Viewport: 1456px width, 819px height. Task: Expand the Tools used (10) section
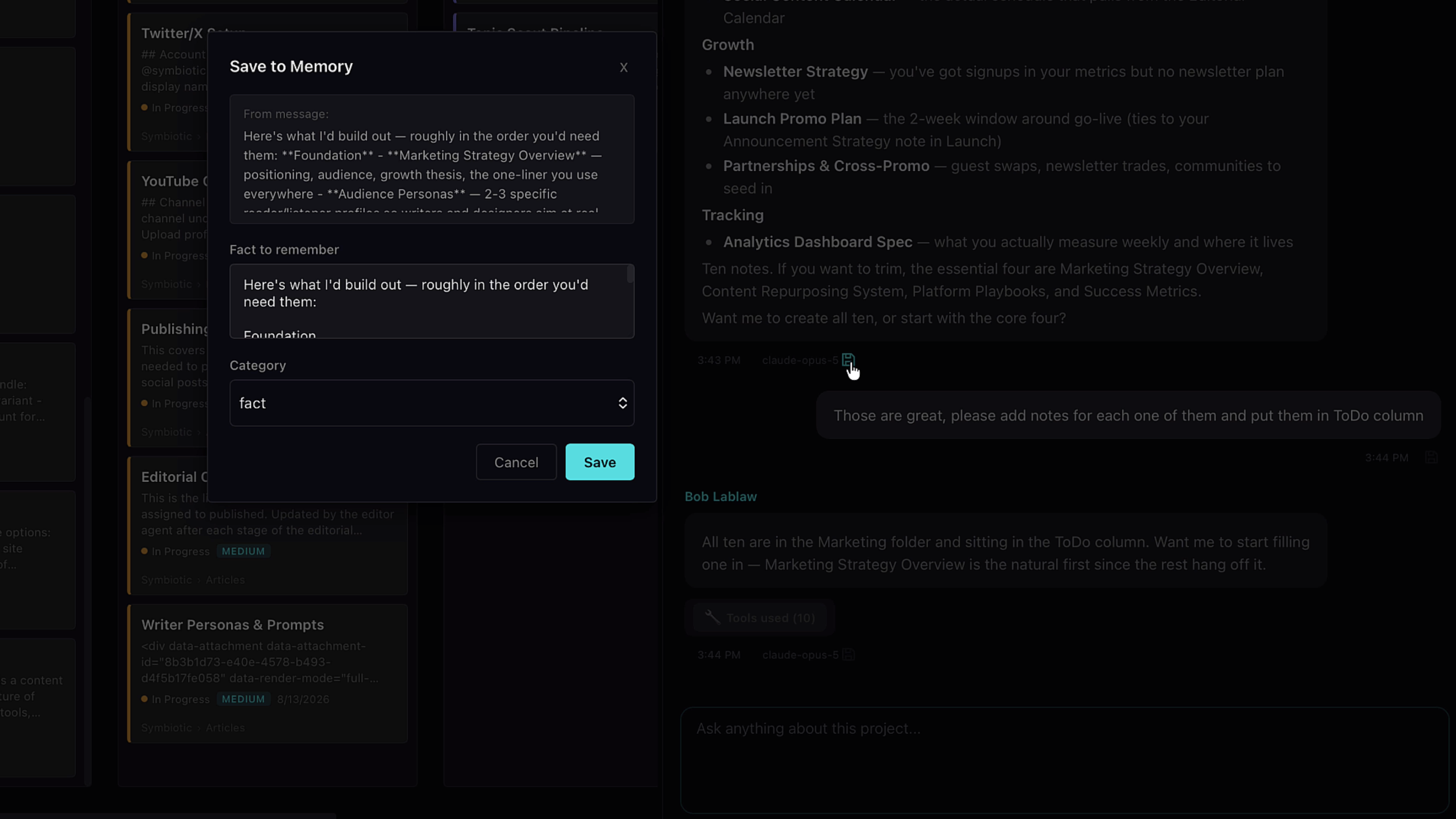click(760, 618)
